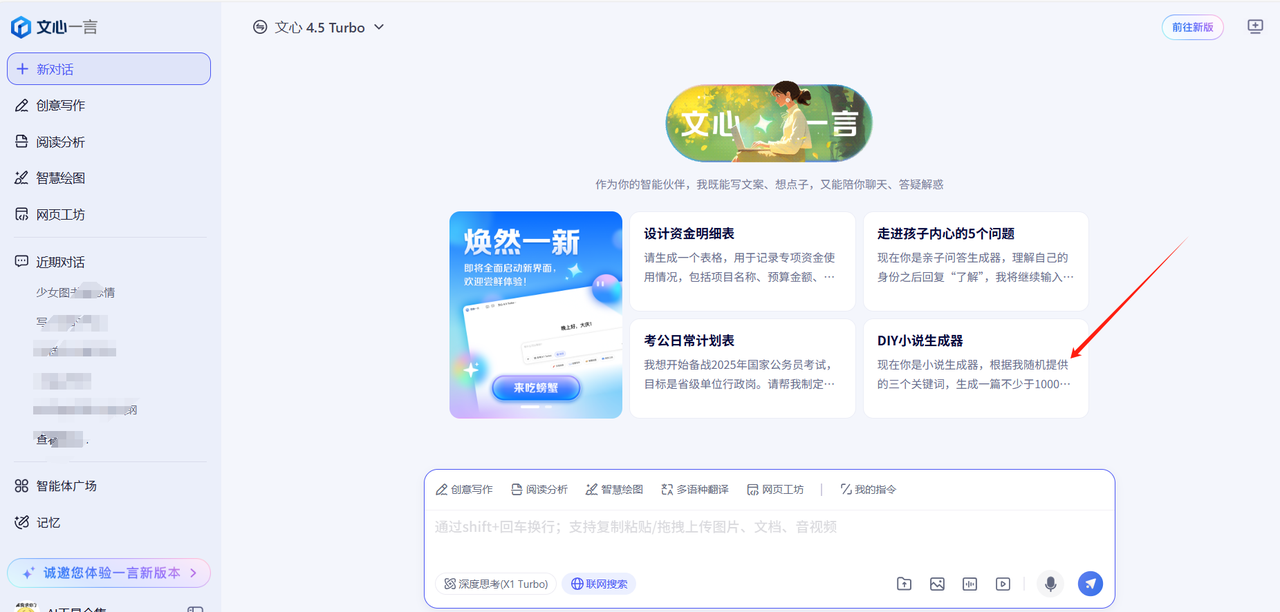Click 阅读分析 in the input toolbar
Viewport: 1280px width, 612px height.
pyautogui.click(x=539, y=489)
